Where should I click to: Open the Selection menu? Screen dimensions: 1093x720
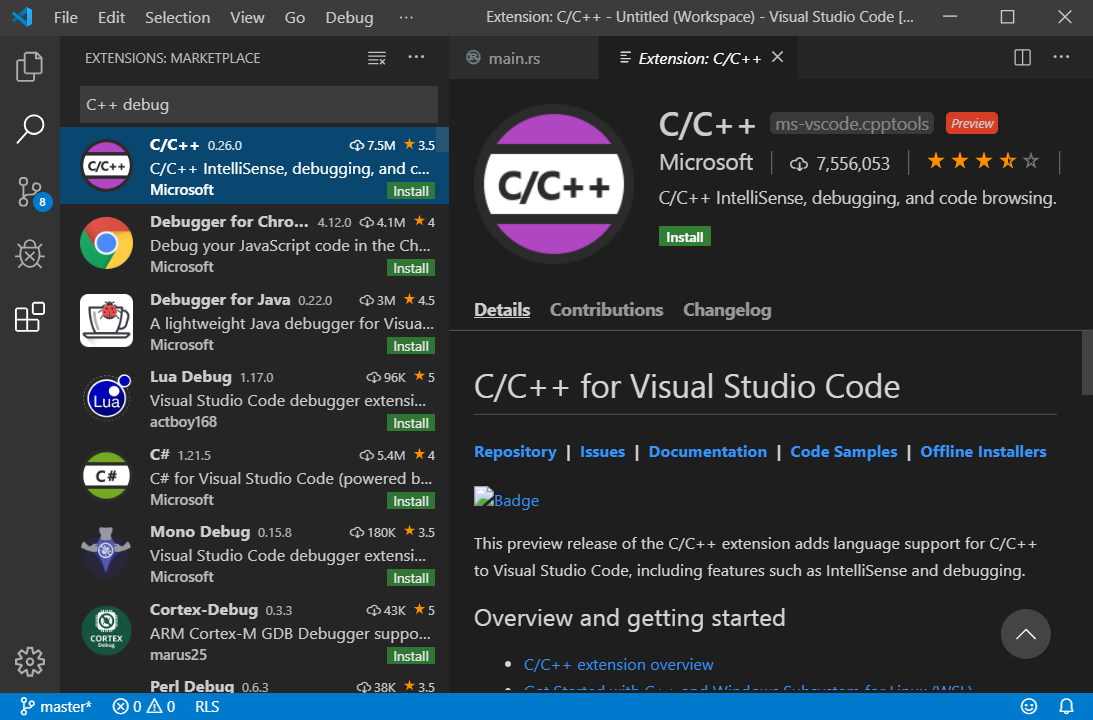(x=177, y=17)
